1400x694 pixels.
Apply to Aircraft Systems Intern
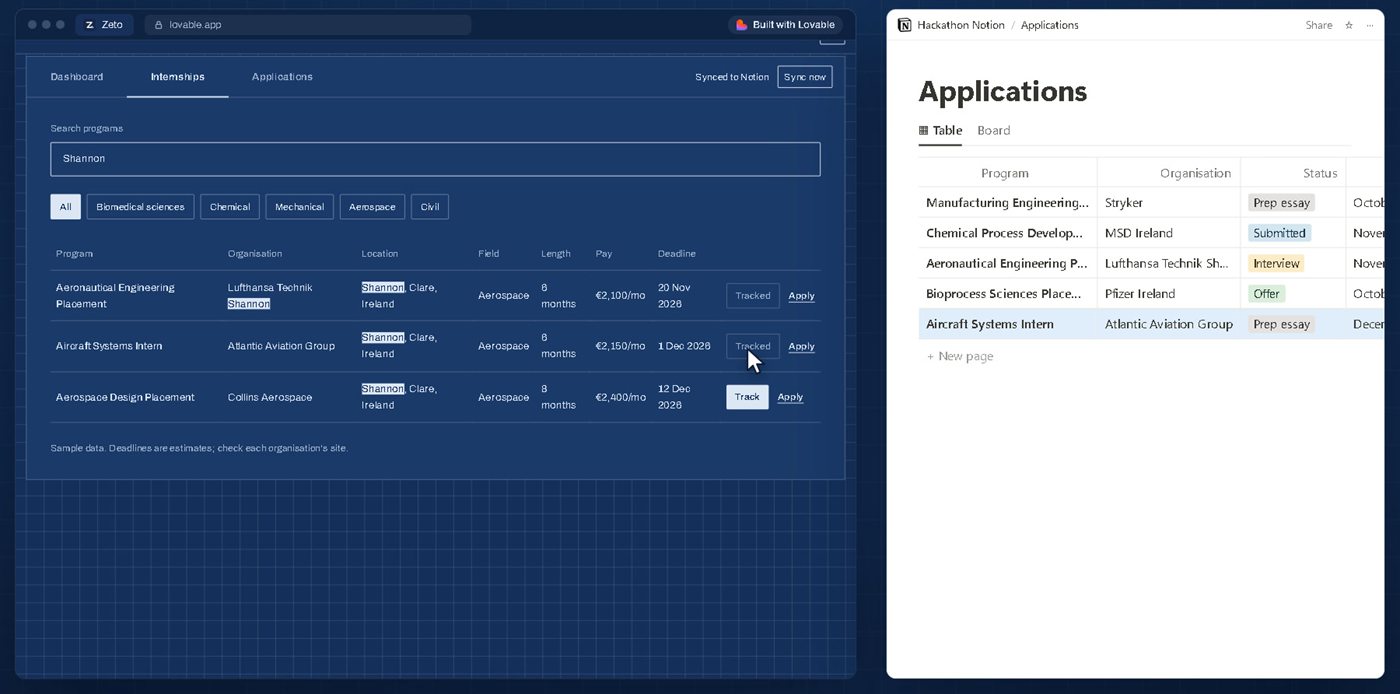801,346
